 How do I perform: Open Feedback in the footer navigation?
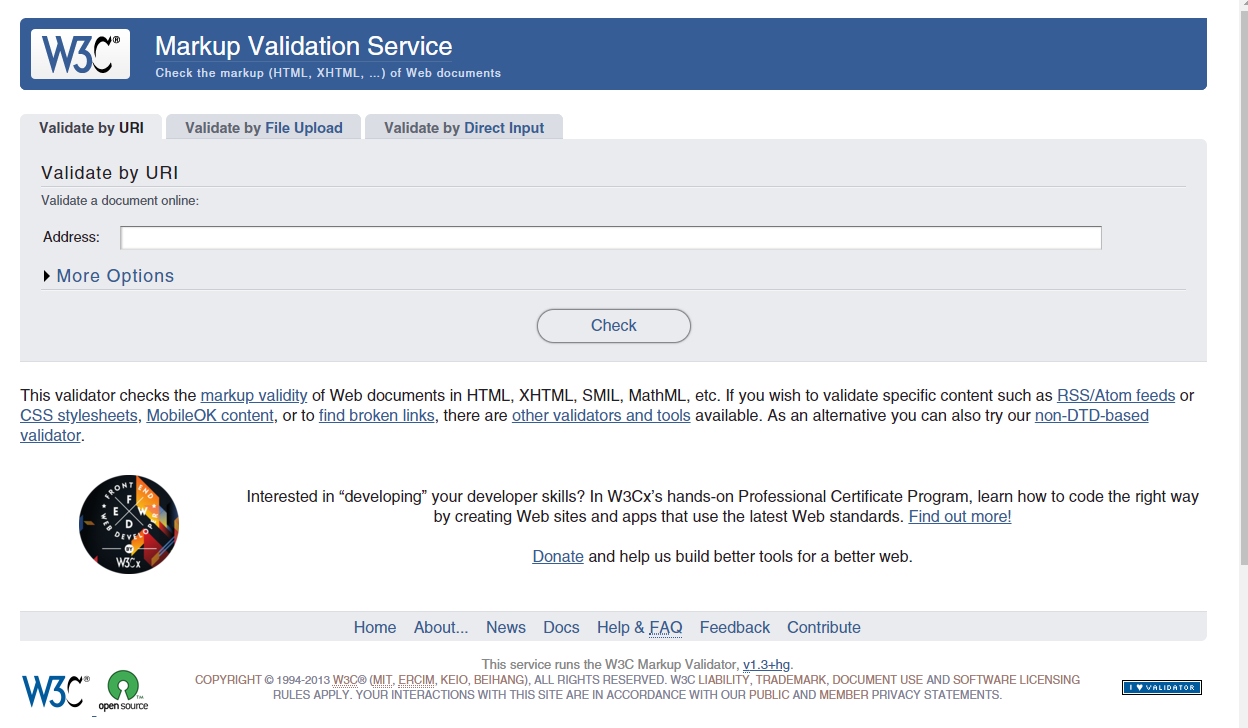[735, 628]
